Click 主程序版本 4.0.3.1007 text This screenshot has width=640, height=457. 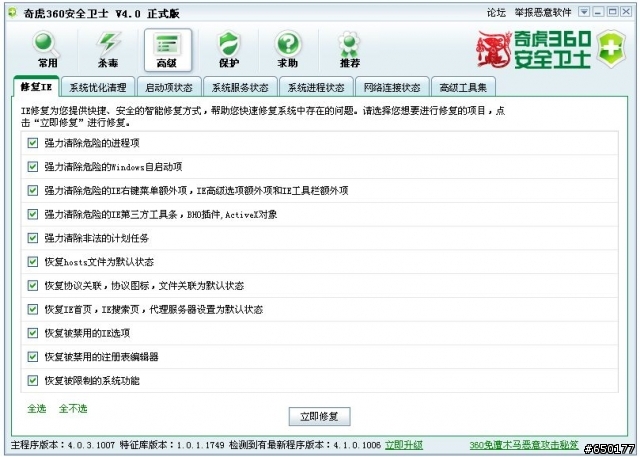coord(63,445)
